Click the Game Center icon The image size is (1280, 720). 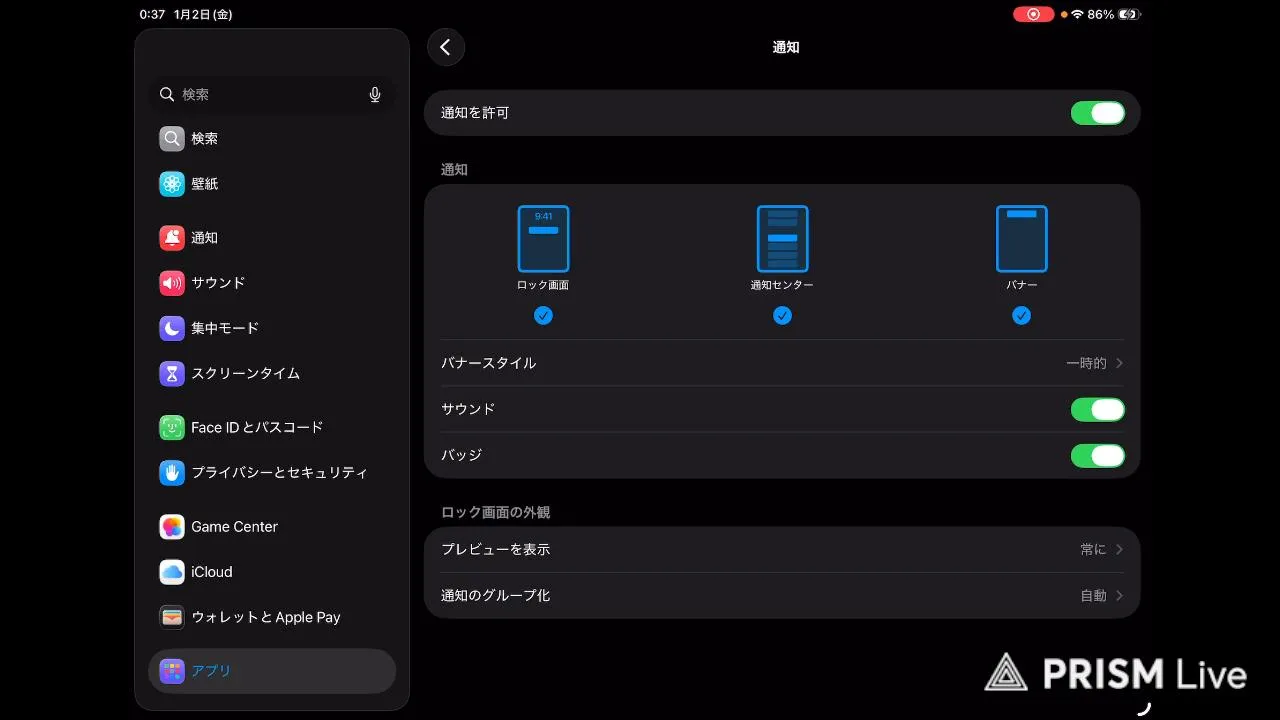tap(172, 526)
